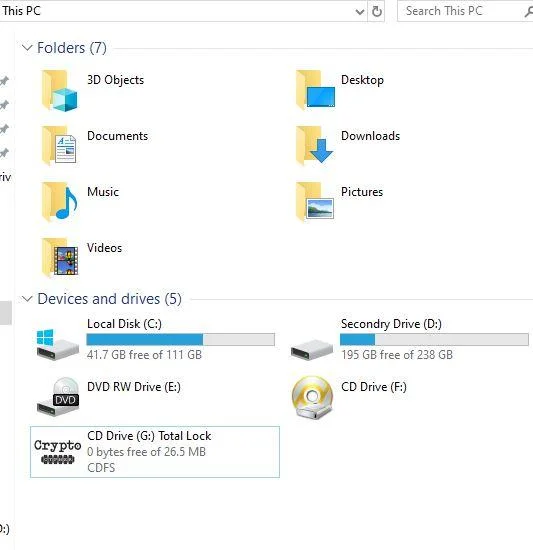Click the This PC address bar text

point(22,11)
